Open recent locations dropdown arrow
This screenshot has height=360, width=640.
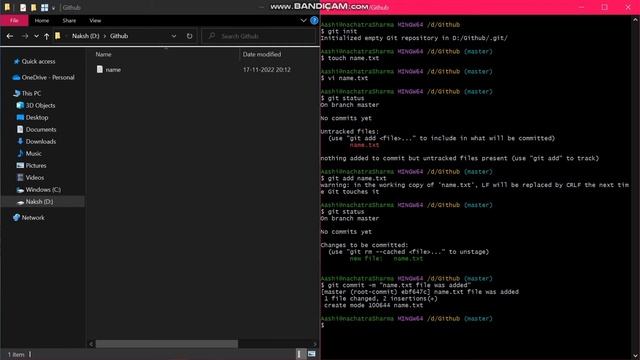tap(36, 36)
